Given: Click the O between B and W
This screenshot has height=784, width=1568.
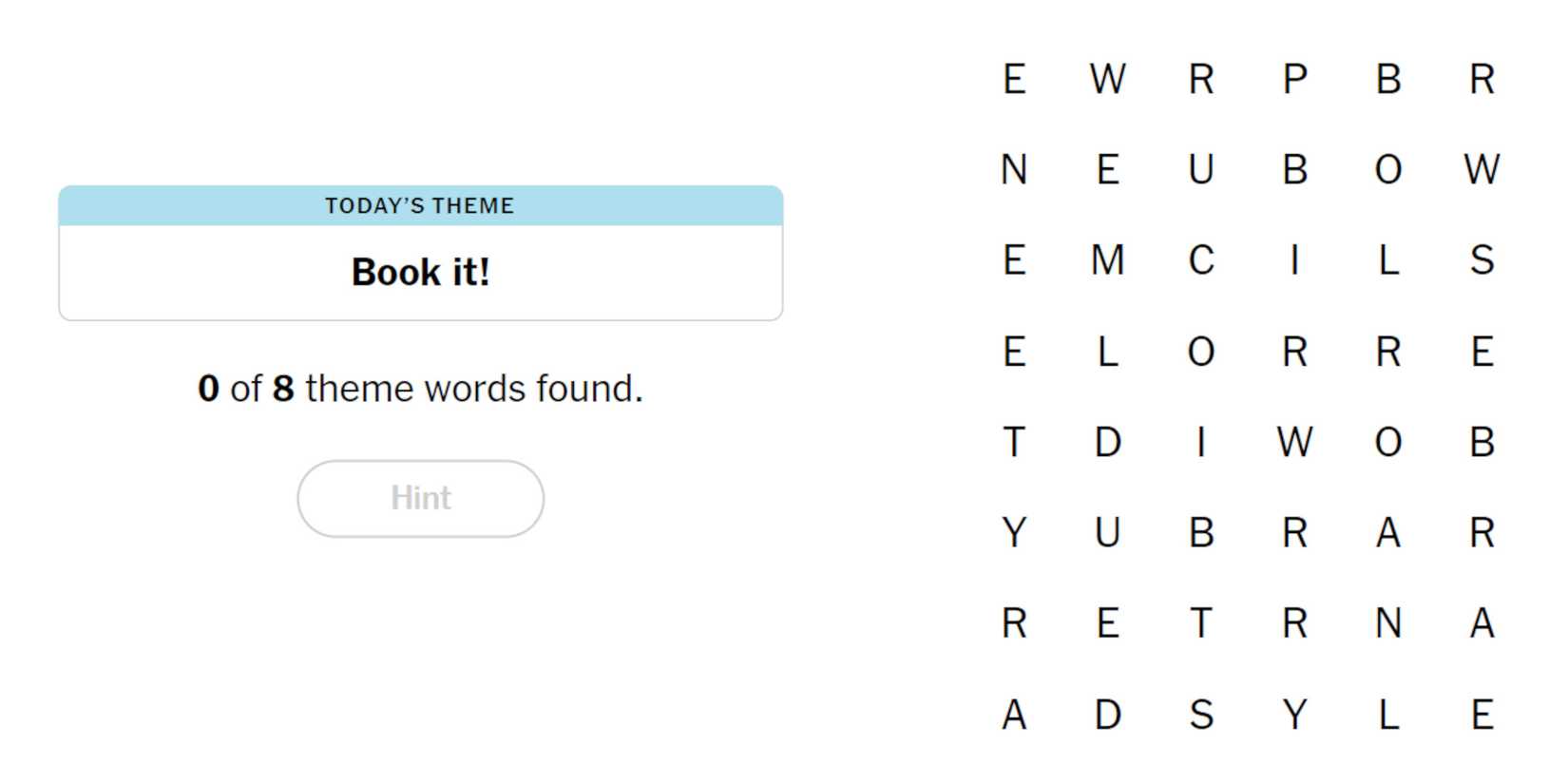Looking at the screenshot, I should 1388,170.
